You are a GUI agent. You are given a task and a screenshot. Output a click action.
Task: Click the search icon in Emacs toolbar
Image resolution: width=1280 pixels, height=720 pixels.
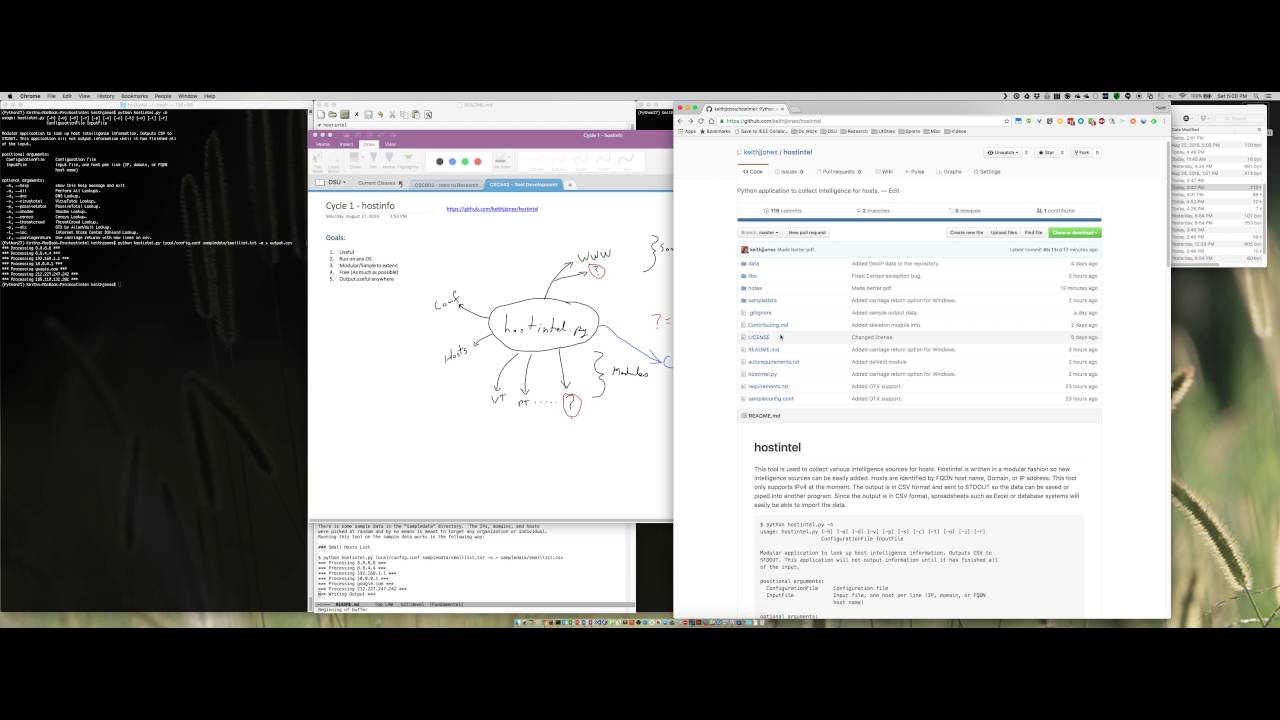point(428,114)
